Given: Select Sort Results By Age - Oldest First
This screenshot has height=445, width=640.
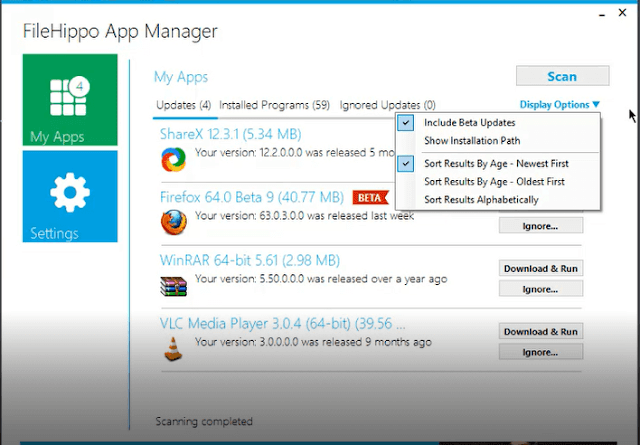Looking at the screenshot, I should 494,182.
